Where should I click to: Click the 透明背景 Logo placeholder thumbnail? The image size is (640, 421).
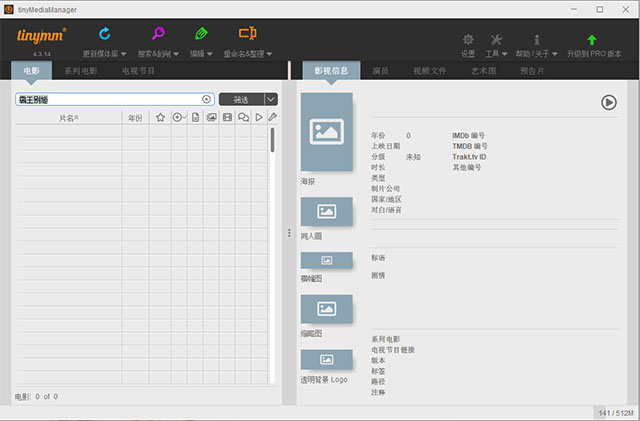pyautogui.click(x=327, y=359)
